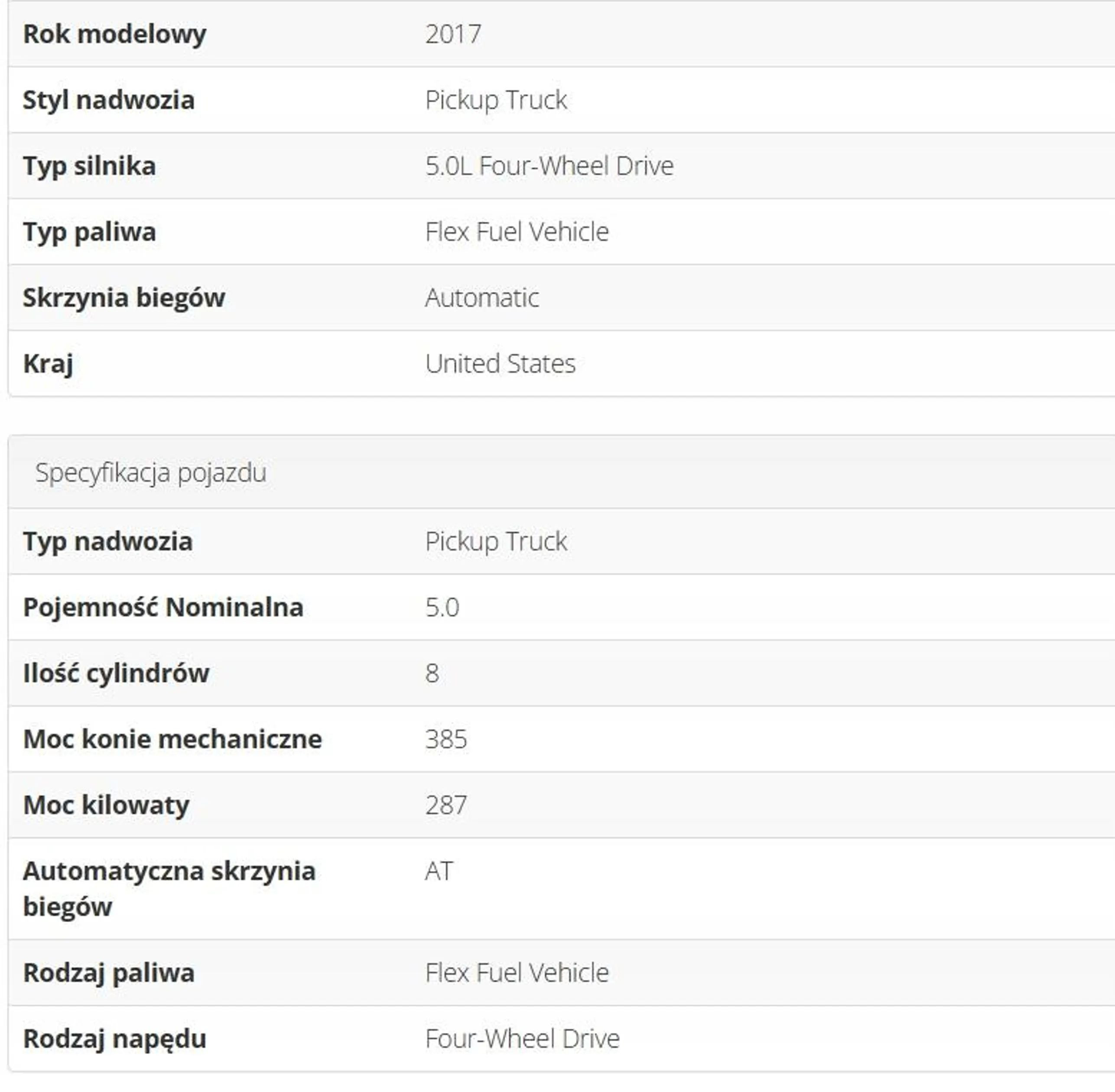Click the 'AT' transmission value

(438, 871)
